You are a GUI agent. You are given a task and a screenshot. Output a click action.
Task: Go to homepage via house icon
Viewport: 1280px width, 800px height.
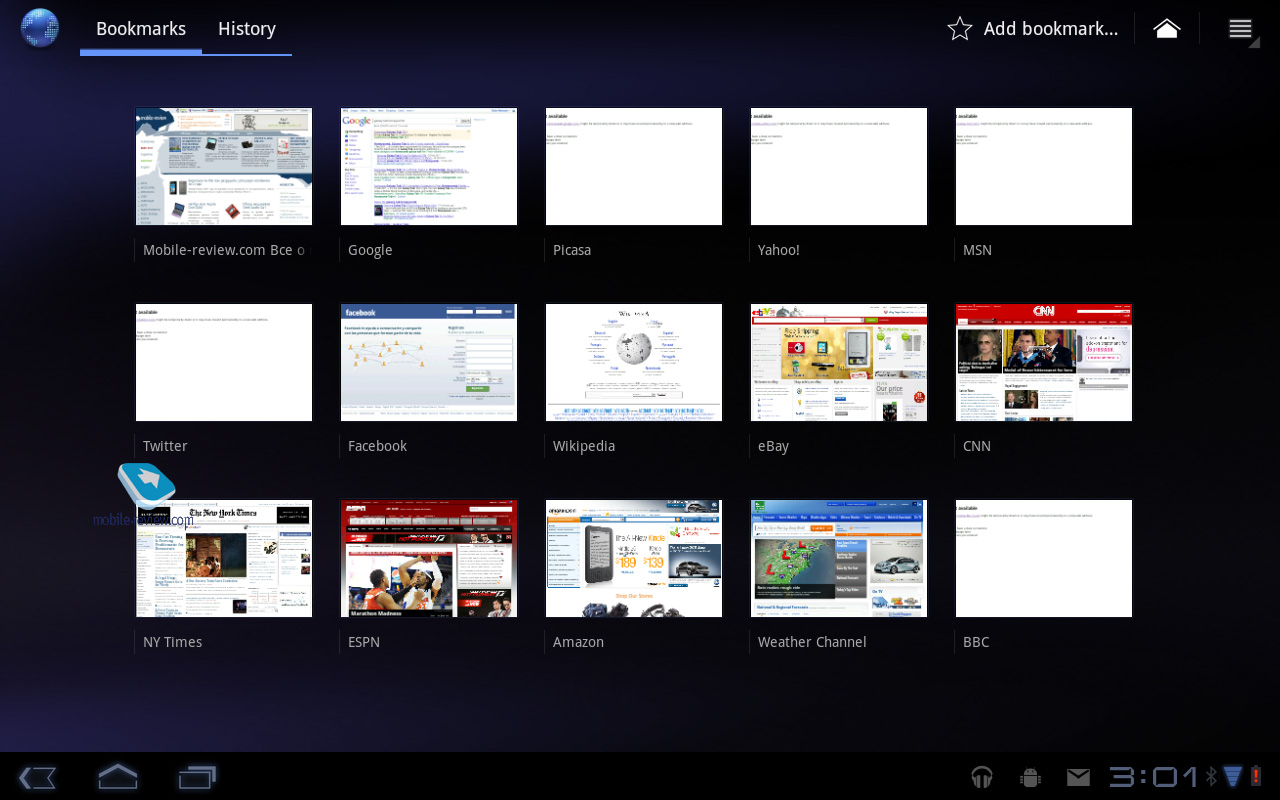pos(1166,29)
